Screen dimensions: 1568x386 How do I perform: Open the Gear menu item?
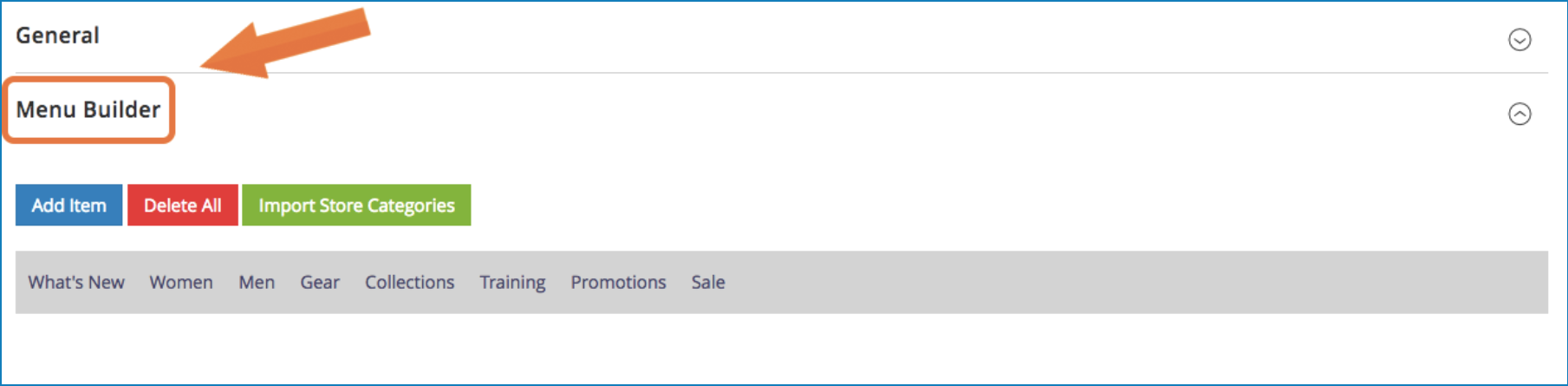point(320,282)
